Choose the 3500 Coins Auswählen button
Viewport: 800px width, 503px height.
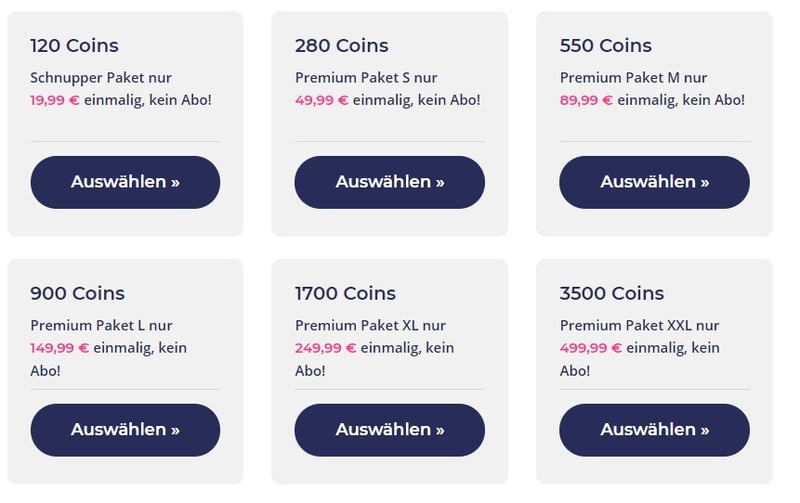pos(654,430)
